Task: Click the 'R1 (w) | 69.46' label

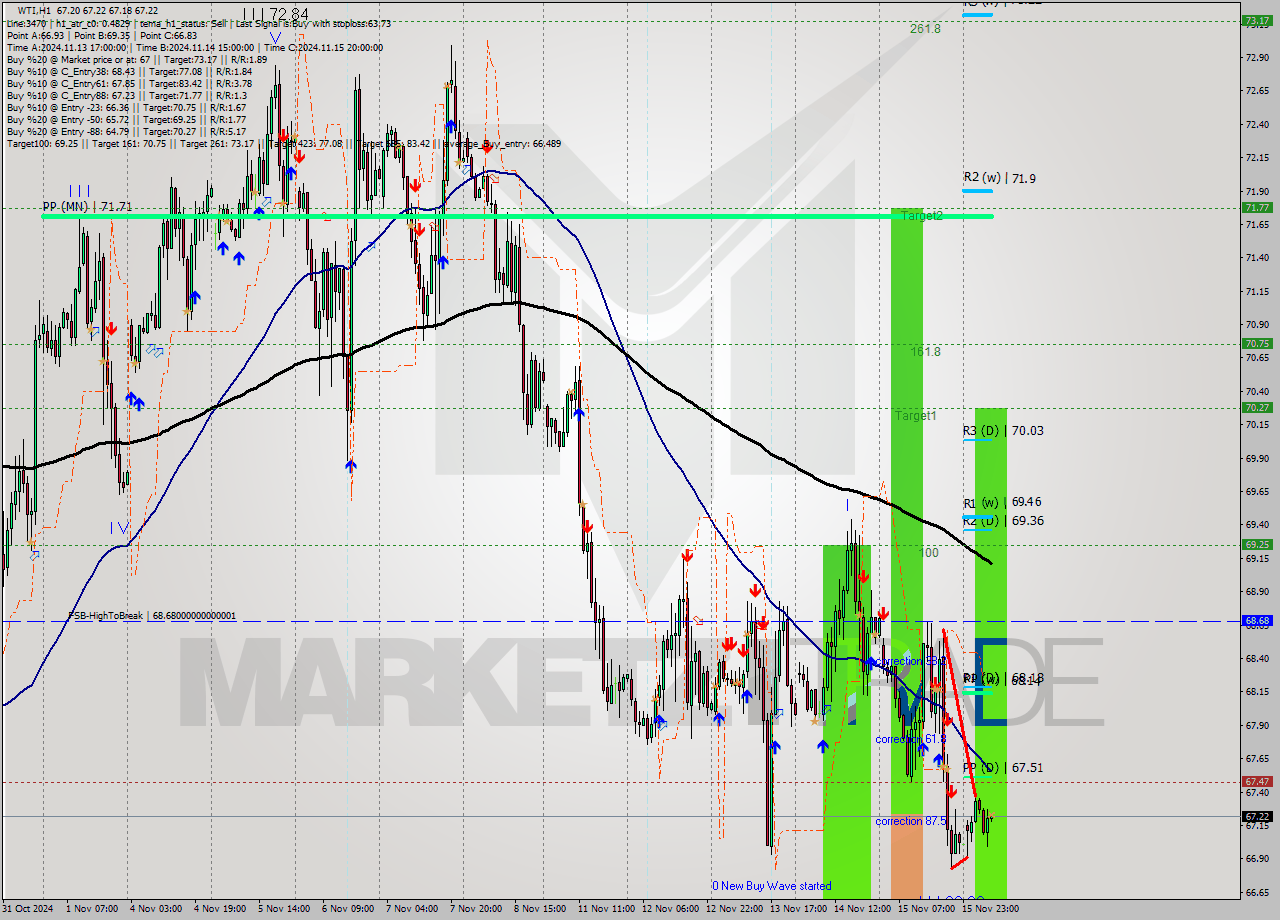Action: [x=1003, y=502]
